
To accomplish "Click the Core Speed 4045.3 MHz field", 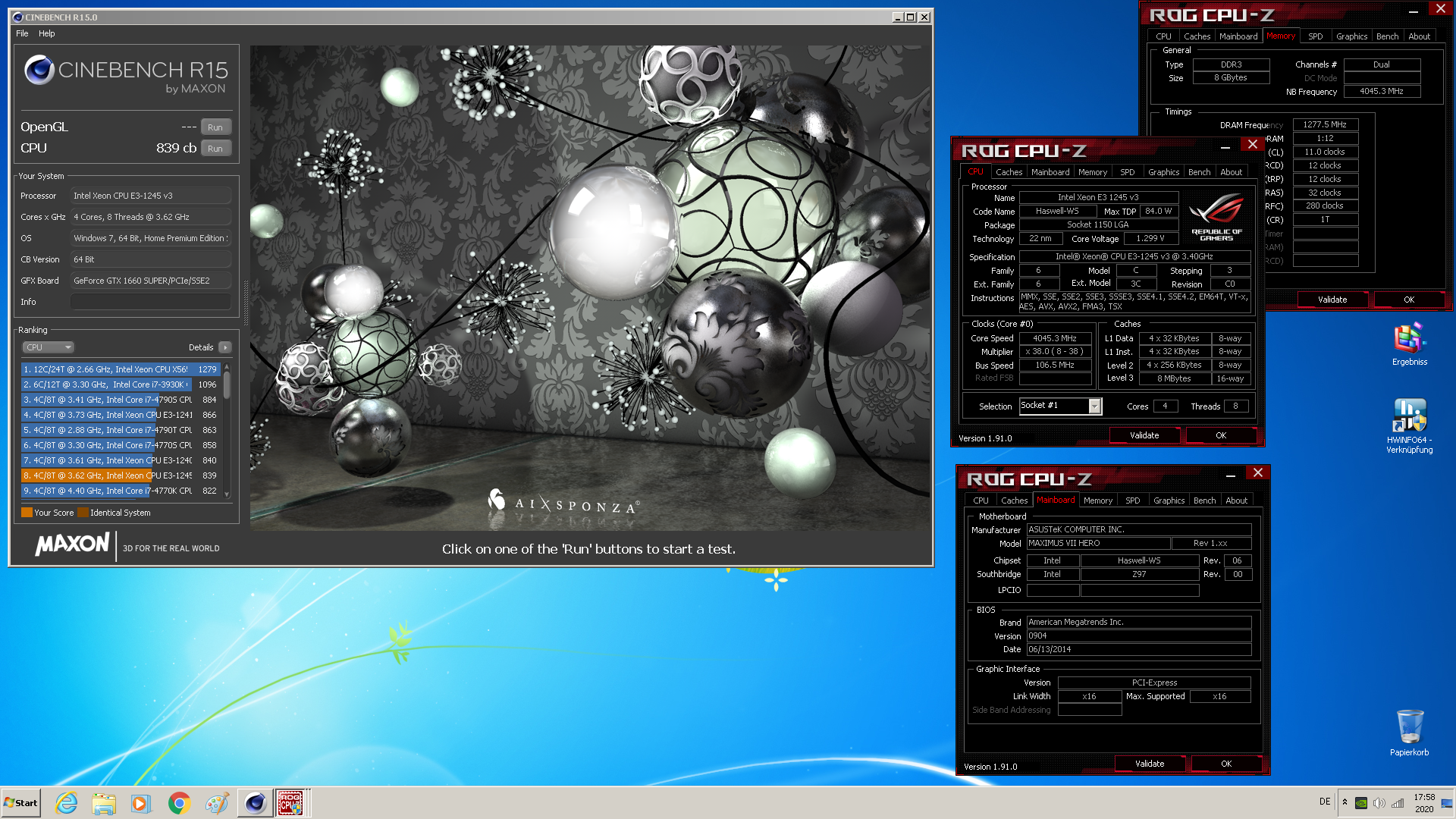I will (1055, 338).
